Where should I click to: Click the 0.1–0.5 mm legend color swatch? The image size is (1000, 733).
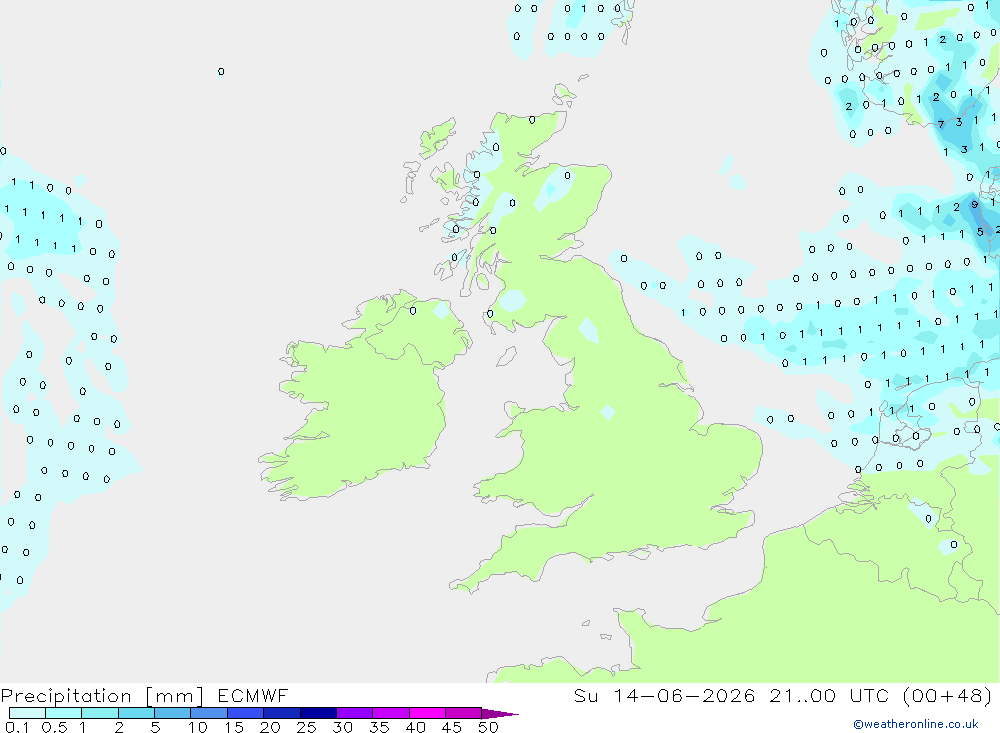point(27,713)
